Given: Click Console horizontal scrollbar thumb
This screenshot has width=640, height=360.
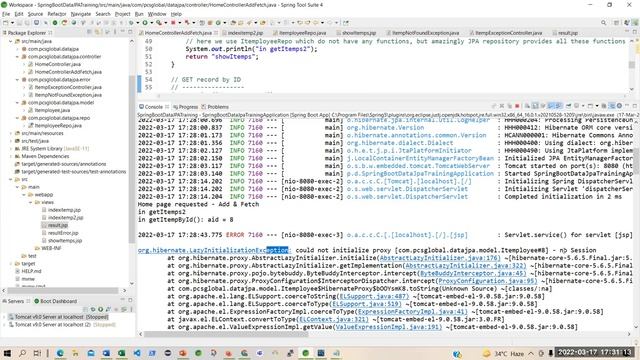Looking at the screenshot, I should [226, 334].
